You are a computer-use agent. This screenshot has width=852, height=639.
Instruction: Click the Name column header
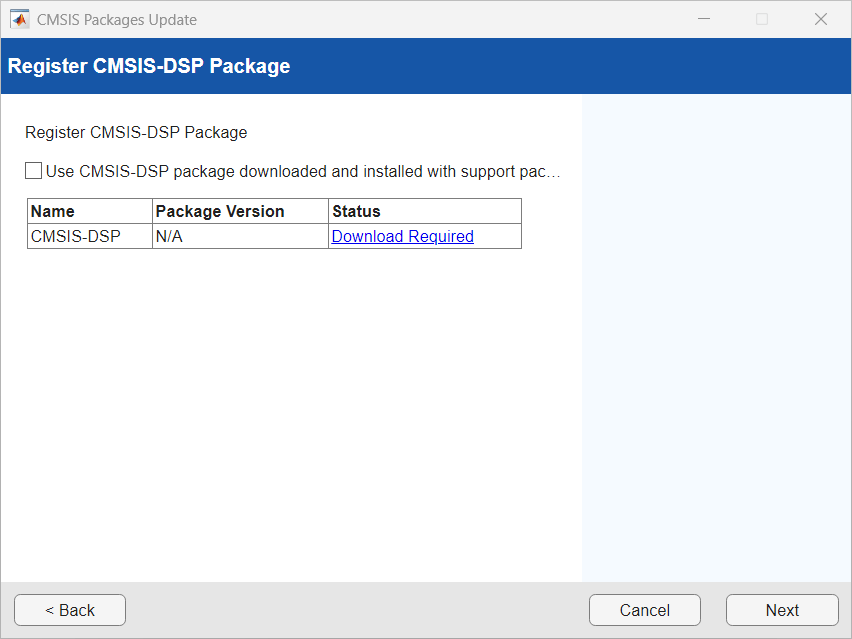coord(90,211)
